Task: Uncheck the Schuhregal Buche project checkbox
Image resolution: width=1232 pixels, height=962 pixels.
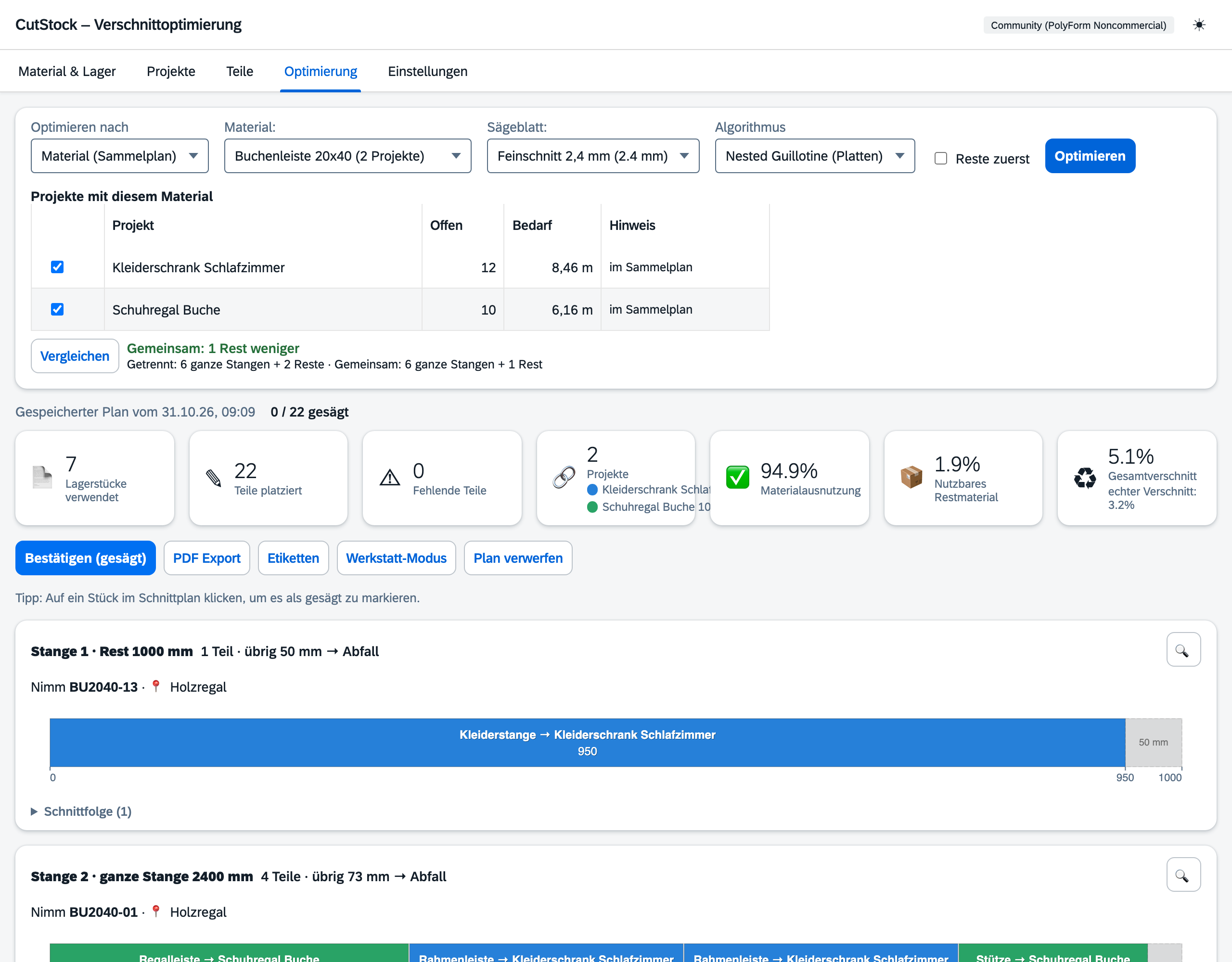Action: [57, 309]
